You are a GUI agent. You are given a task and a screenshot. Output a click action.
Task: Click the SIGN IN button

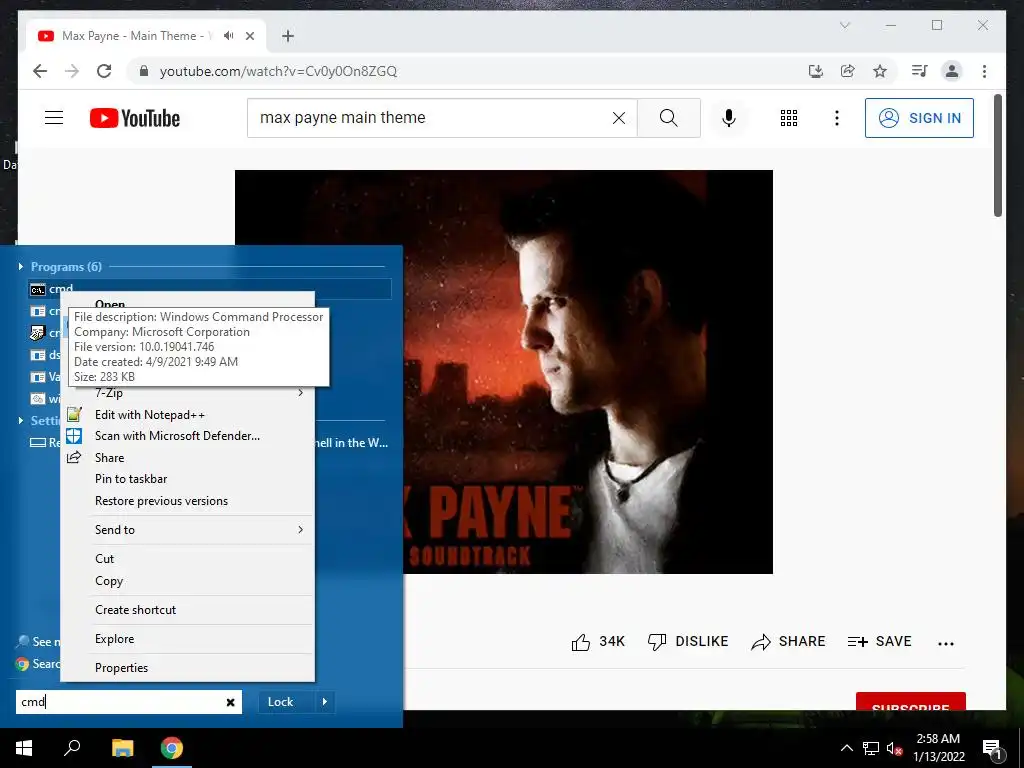920,118
